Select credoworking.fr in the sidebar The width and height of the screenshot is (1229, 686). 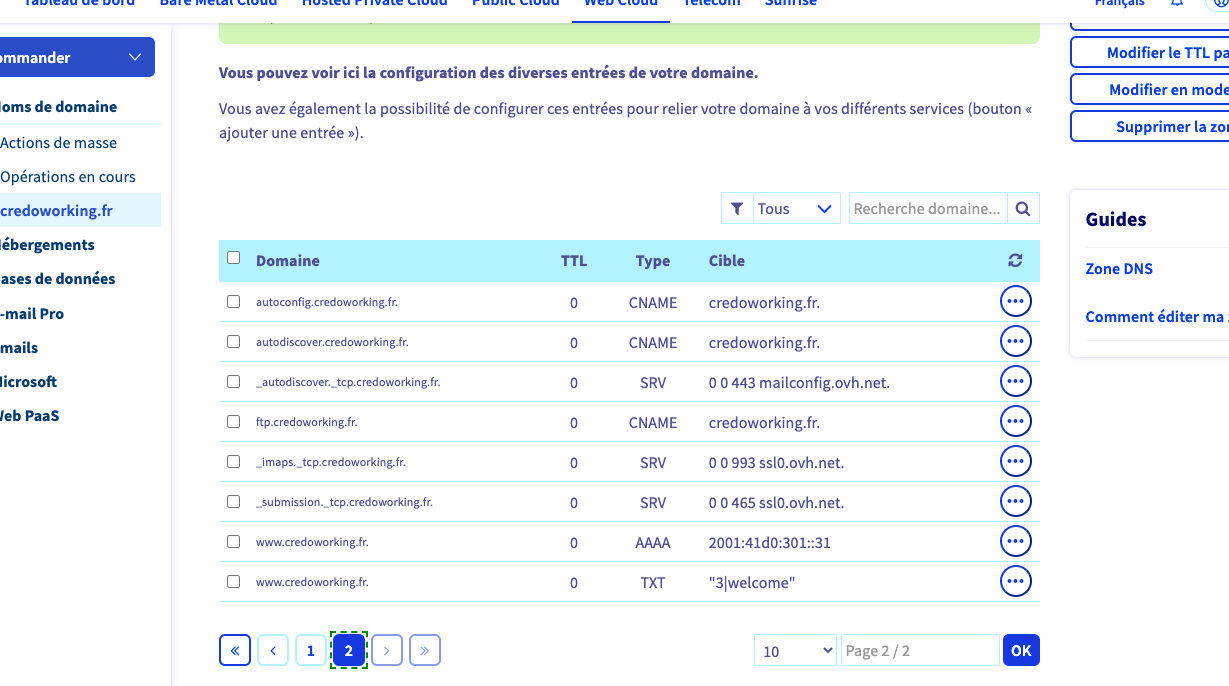[57, 210]
